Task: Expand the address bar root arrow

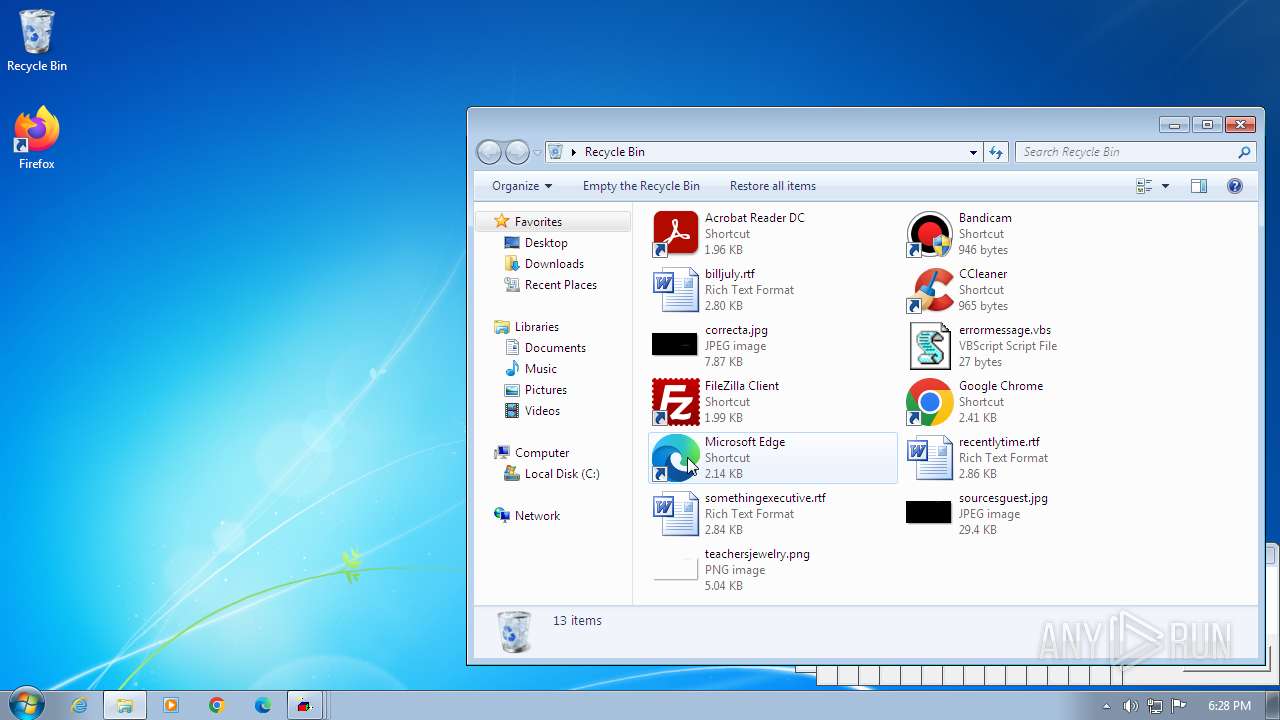Action: pyautogui.click(x=574, y=152)
